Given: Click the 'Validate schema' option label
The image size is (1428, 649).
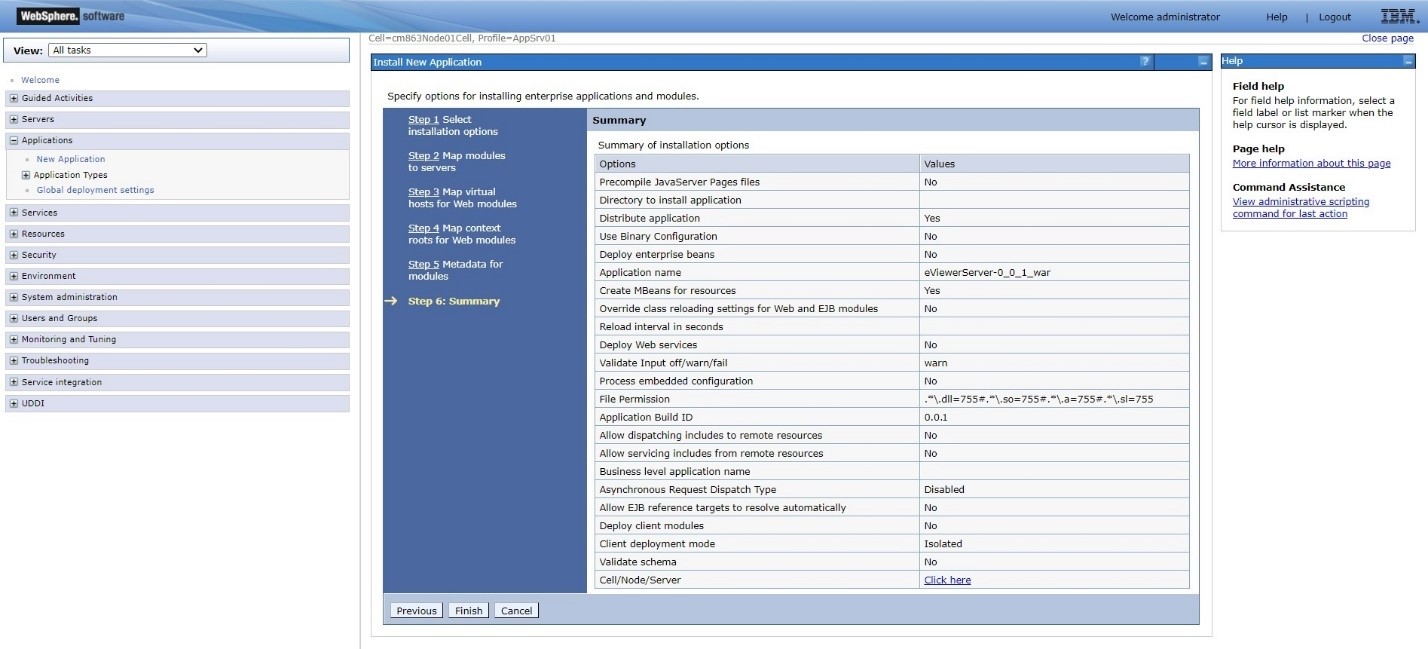Looking at the screenshot, I should coord(639,562).
